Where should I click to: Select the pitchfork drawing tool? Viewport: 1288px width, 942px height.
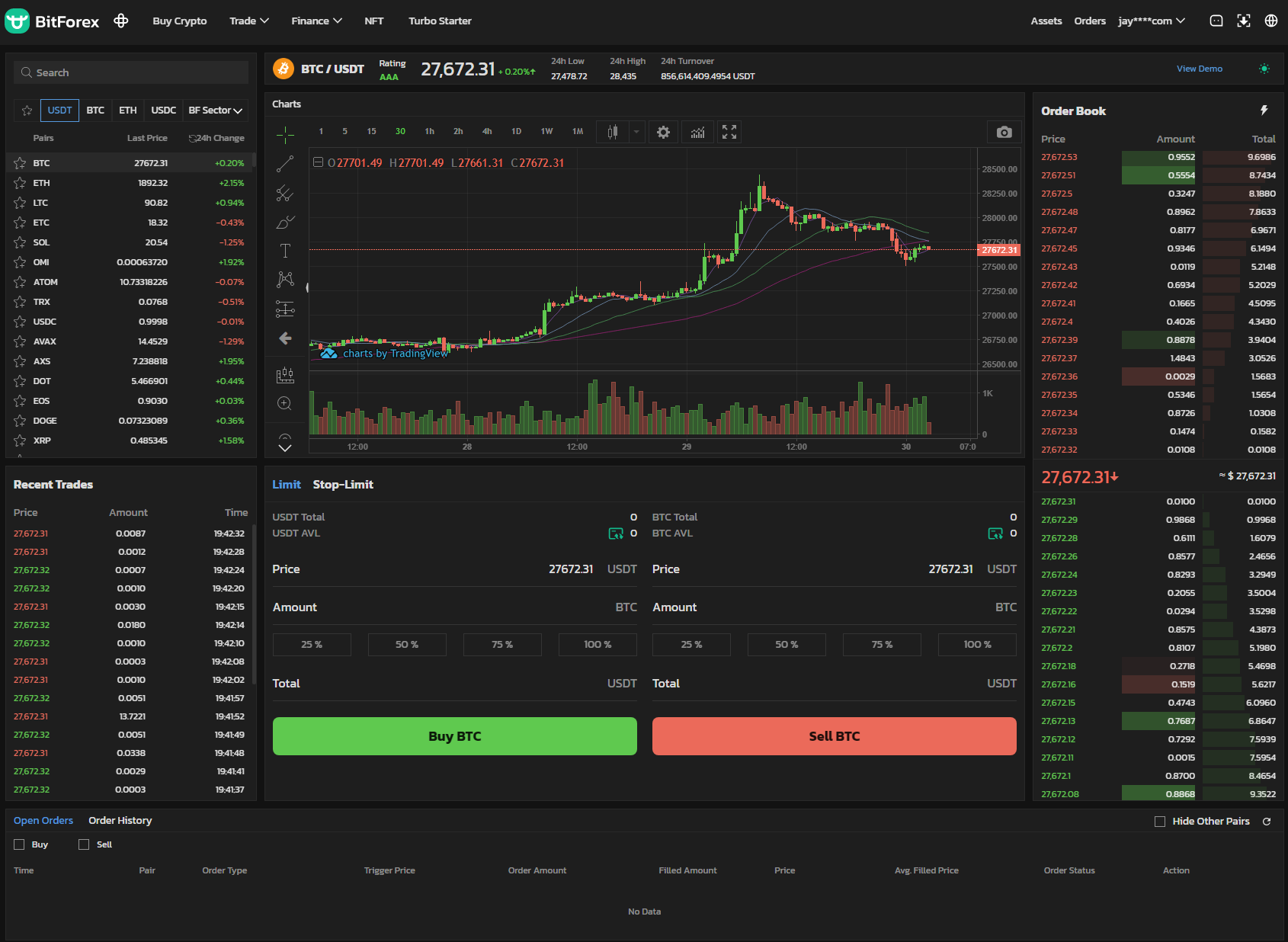285,193
